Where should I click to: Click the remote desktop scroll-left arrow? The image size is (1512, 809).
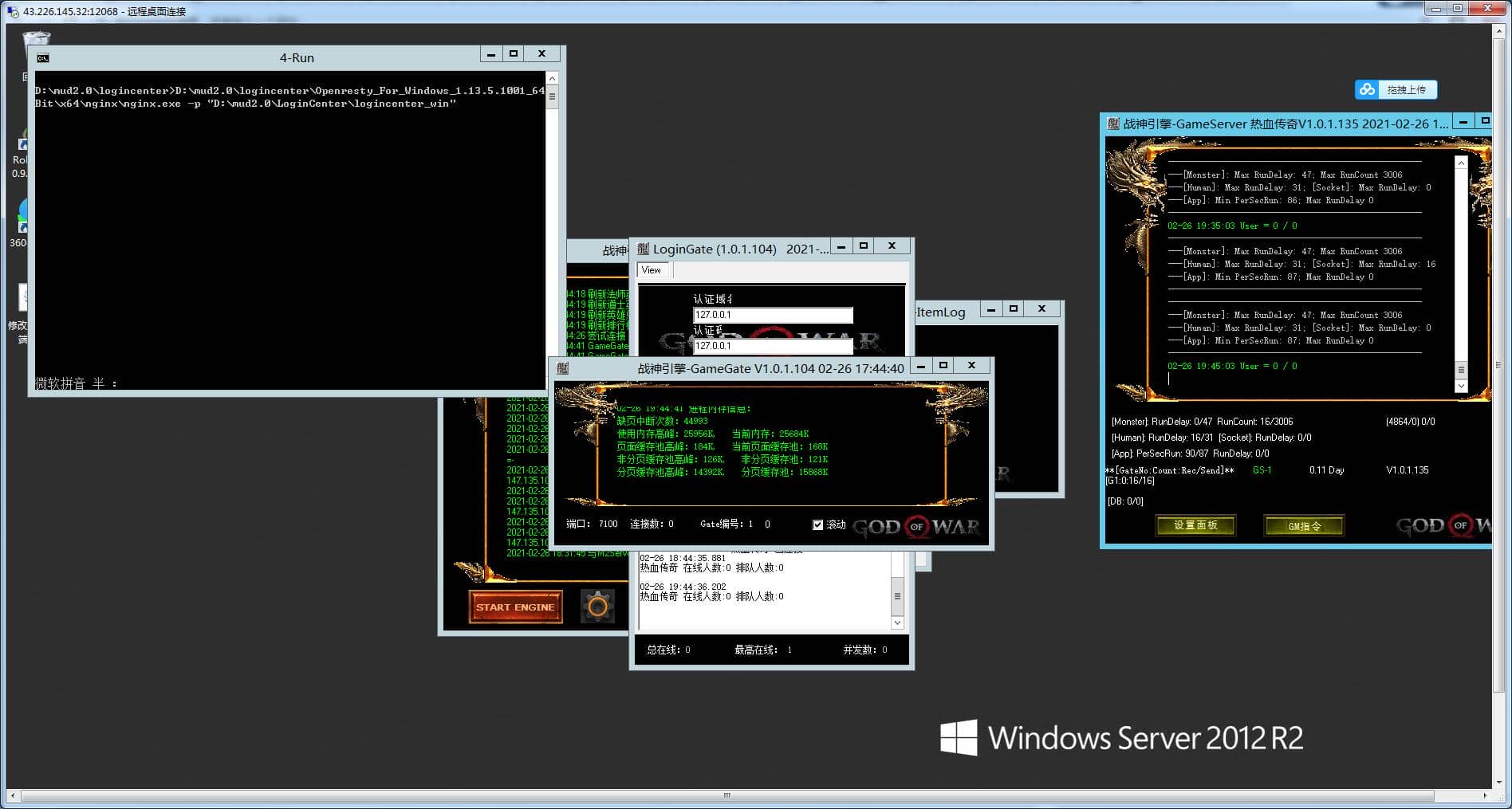point(12,795)
